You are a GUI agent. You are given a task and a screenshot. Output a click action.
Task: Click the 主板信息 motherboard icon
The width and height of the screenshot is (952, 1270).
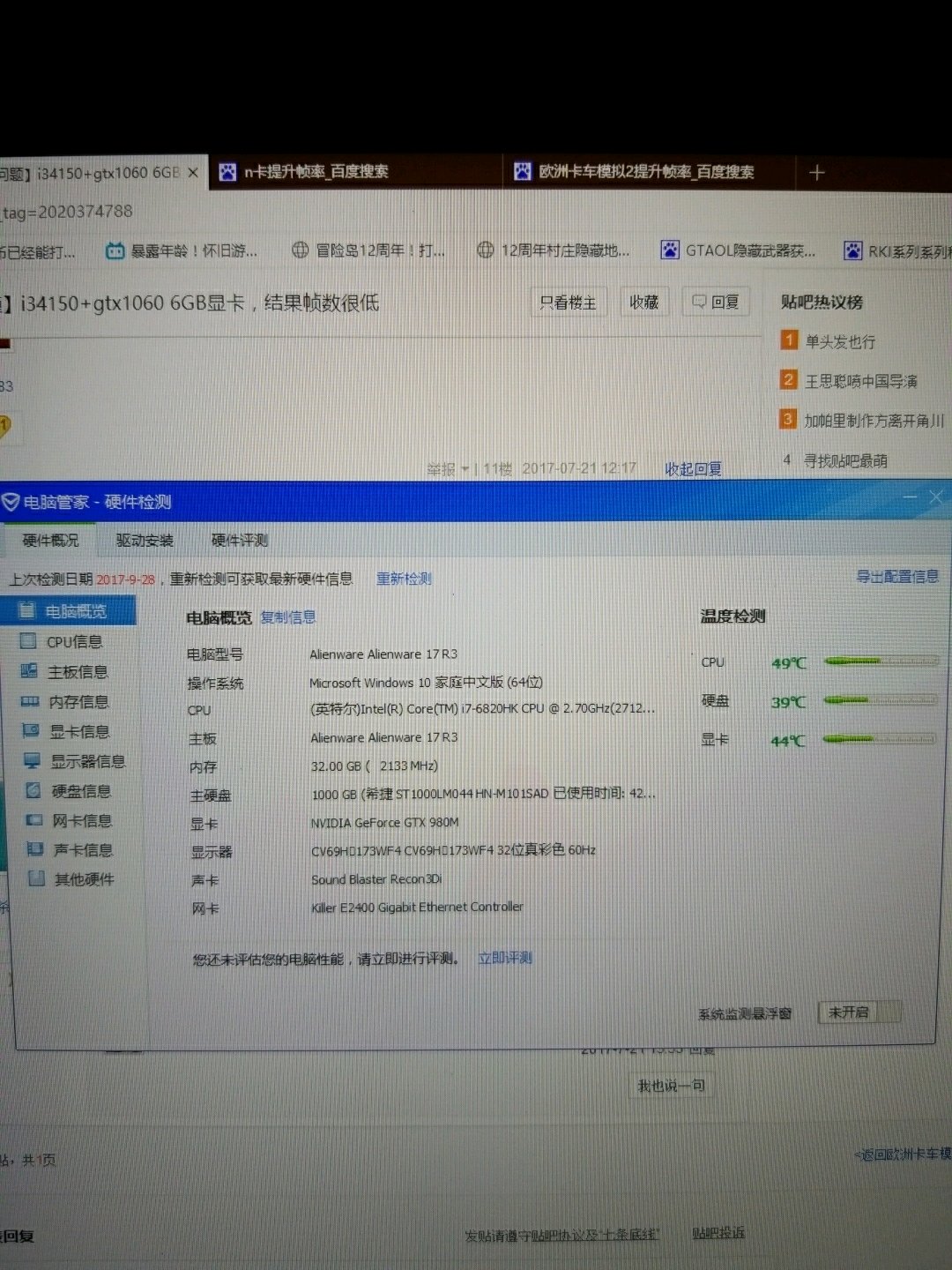[29, 671]
